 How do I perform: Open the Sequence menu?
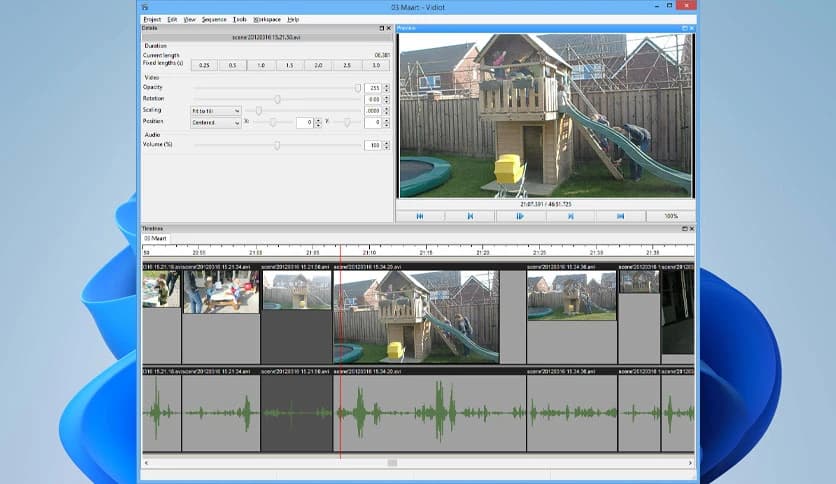[x=214, y=19]
